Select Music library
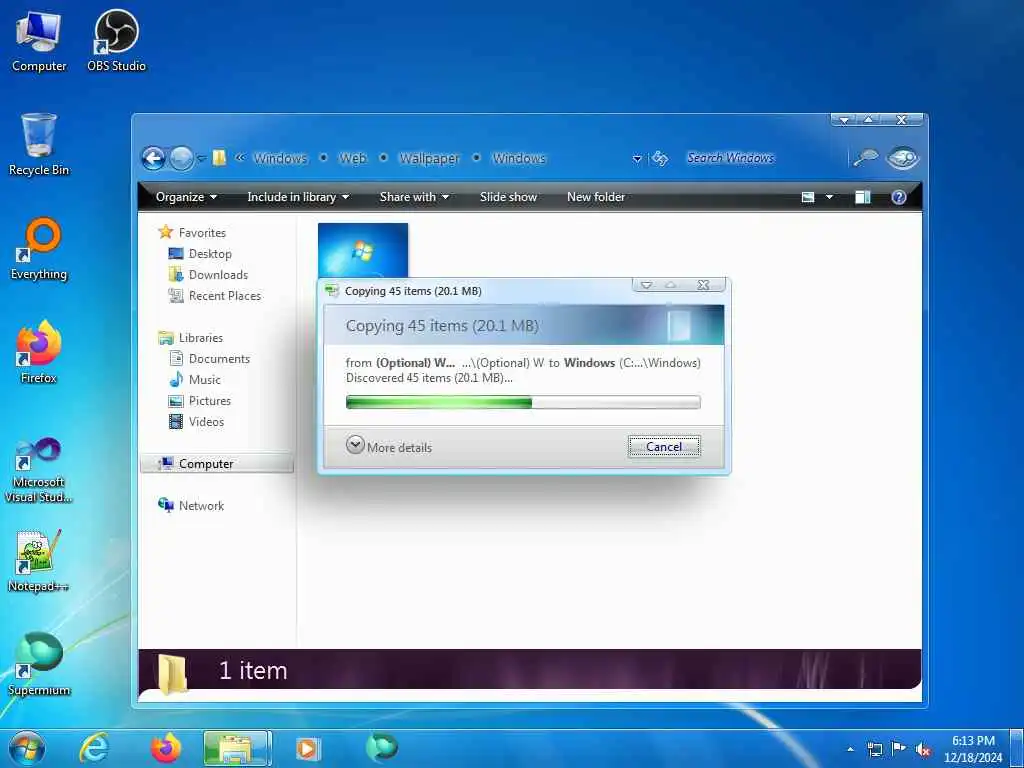 point(195,379)
